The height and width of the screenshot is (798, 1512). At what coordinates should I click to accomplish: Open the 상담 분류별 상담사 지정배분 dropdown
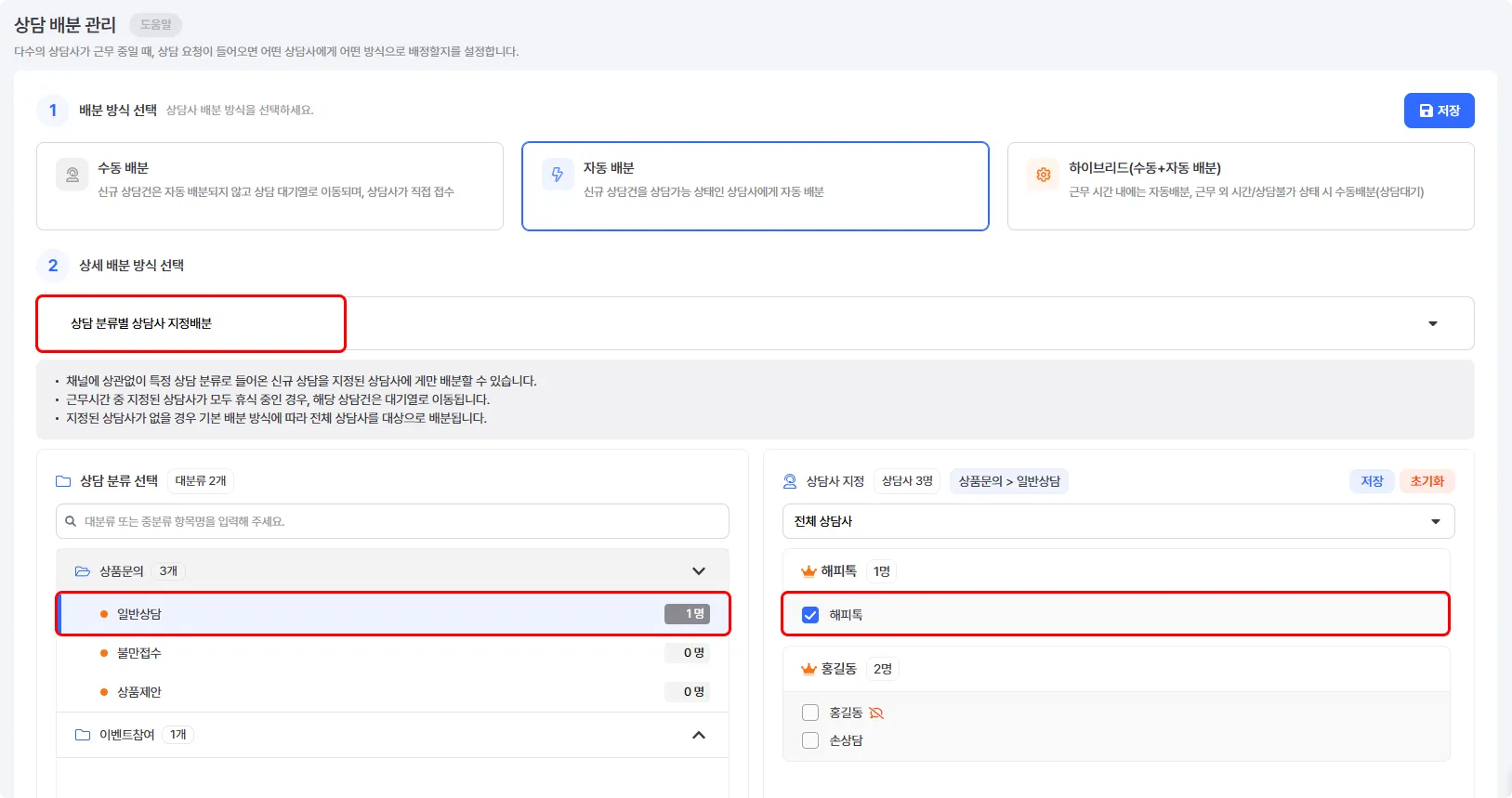[x=1432, y=323]
